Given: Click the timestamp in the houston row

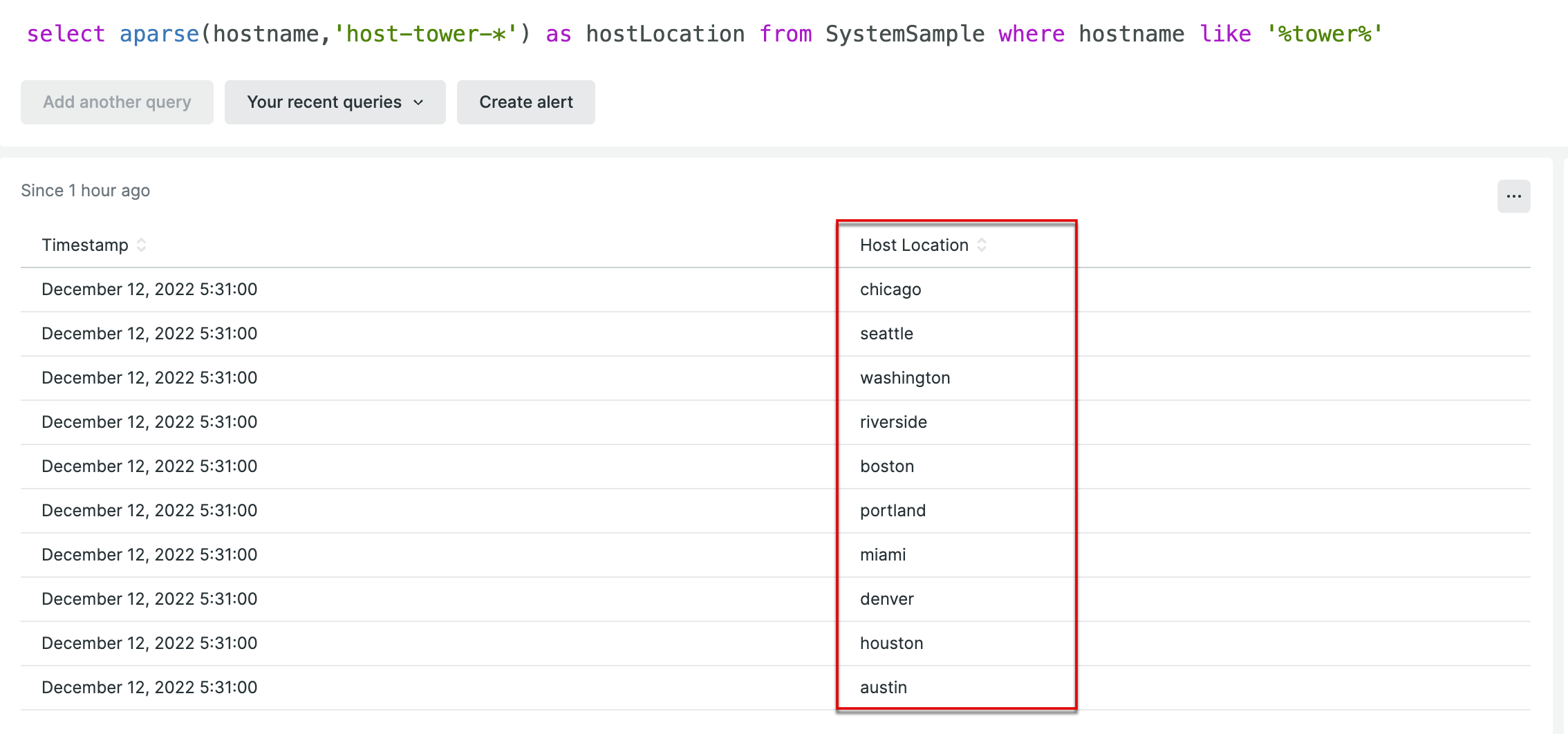Looking at the screenshot, I should pyautogui.click(x=149, y=643).
